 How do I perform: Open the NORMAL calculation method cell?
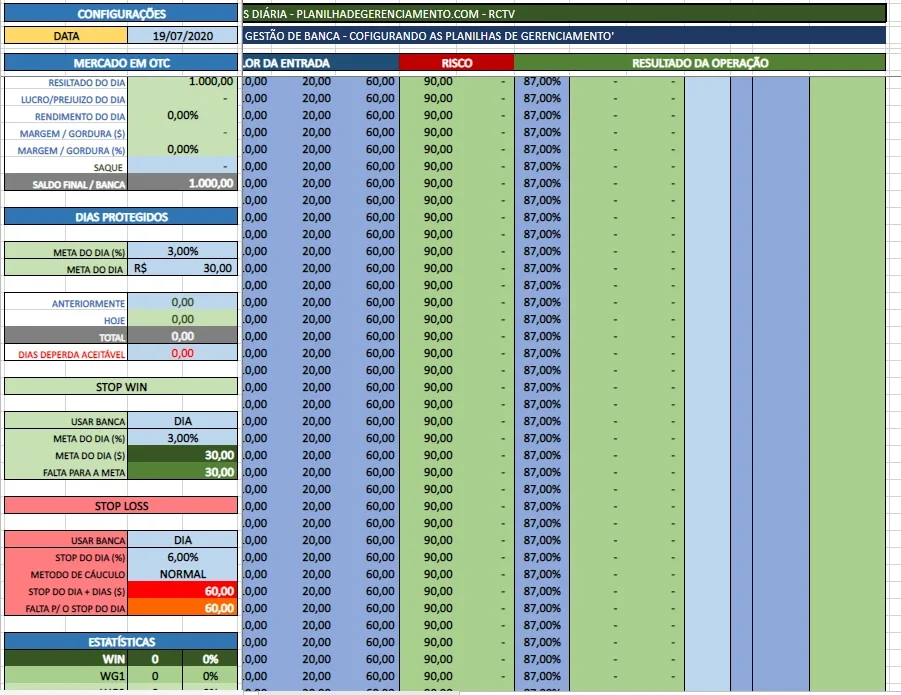point(183,574)
